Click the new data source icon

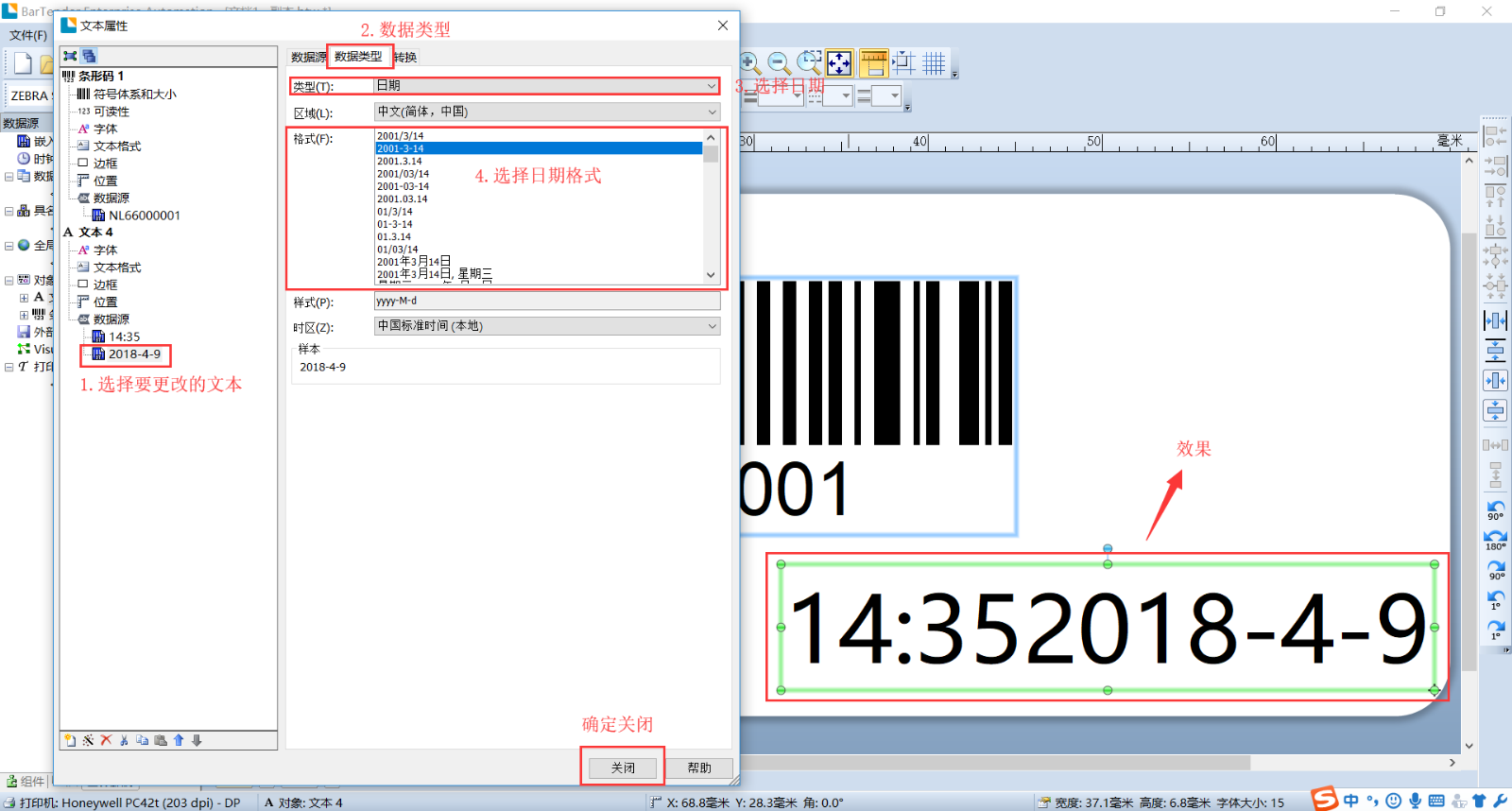coord(70,740)
